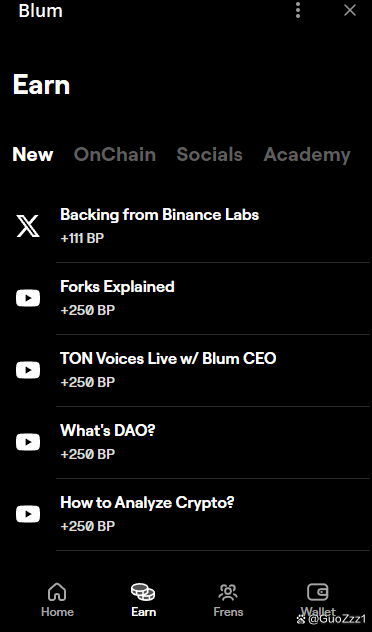The image size is (372, 632).
Task: Open the Home tab house icon
Action: click(x=57, y=592)
